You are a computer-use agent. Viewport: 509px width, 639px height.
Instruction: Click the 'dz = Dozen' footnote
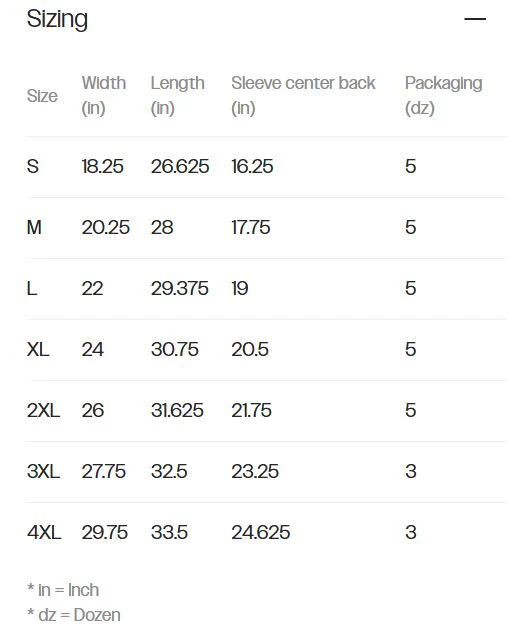pyautogui.click(x=74, y=615)
